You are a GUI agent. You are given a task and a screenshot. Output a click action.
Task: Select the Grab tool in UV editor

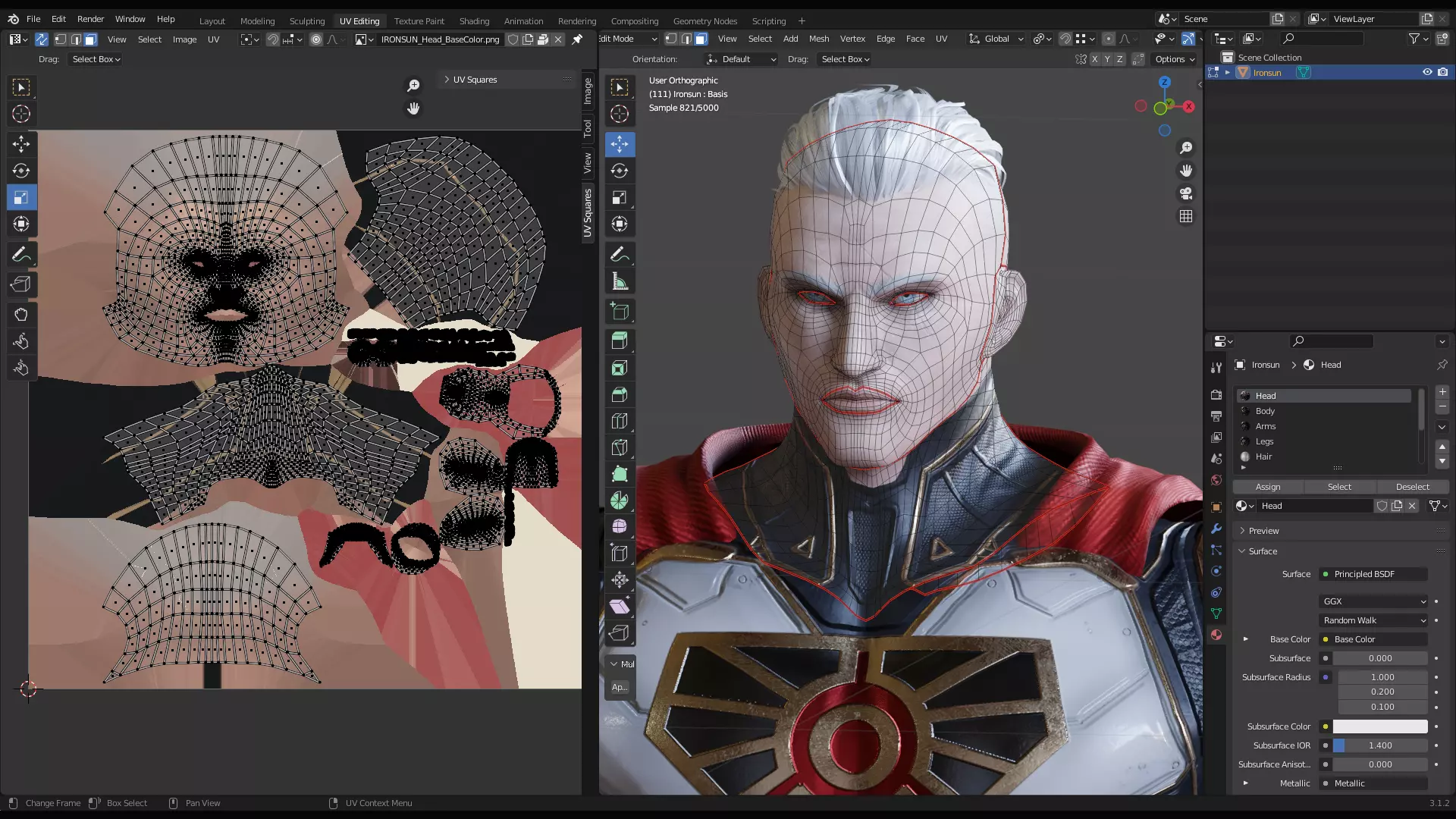point(21,315)
